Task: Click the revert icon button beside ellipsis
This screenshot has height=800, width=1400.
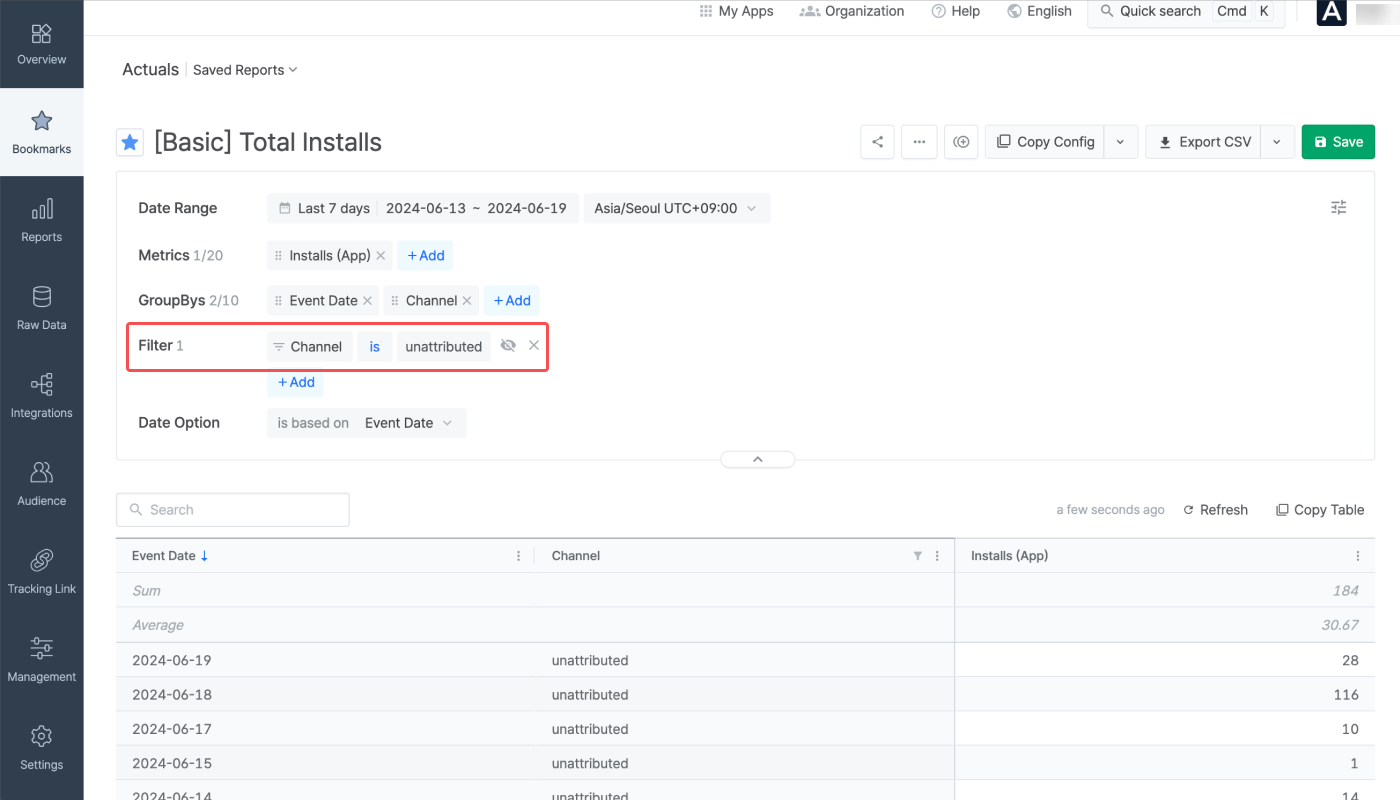Action: 961,142
